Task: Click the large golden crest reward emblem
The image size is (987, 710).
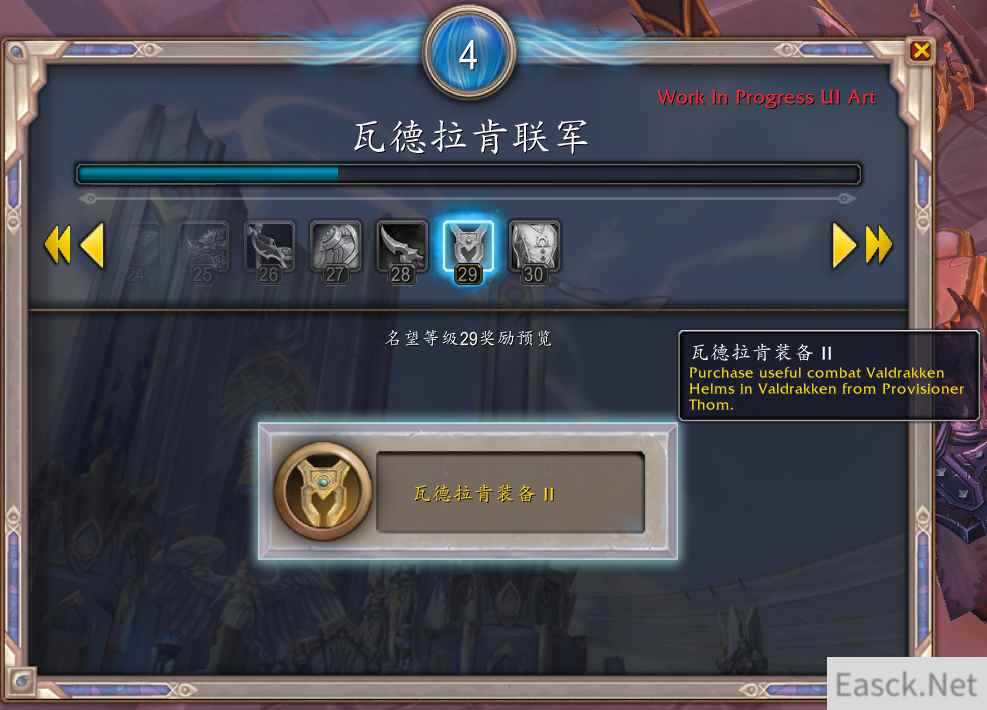Action: click(x=323, y=491)
